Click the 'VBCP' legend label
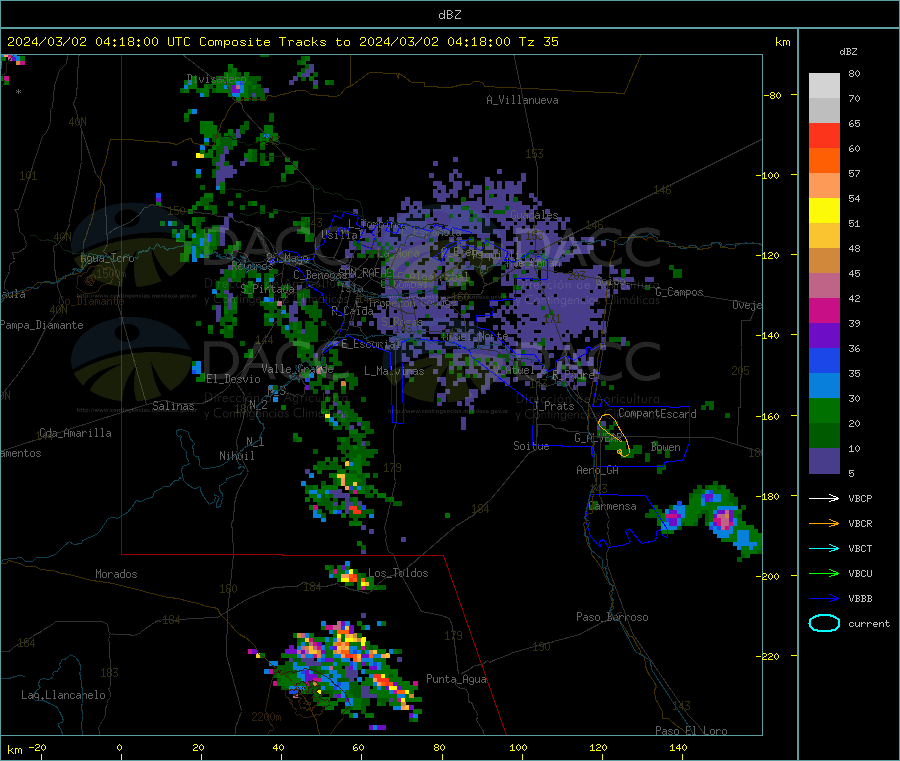 (860, 499)
